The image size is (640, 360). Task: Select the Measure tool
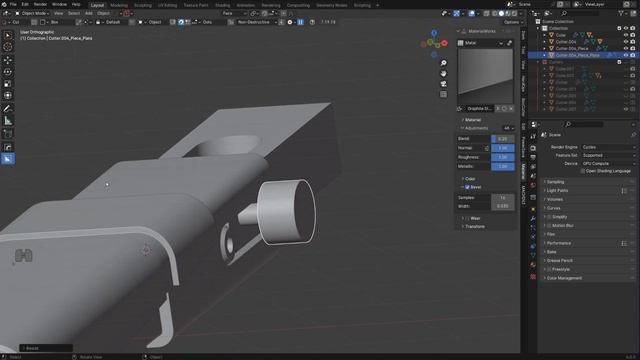[7, 120]
